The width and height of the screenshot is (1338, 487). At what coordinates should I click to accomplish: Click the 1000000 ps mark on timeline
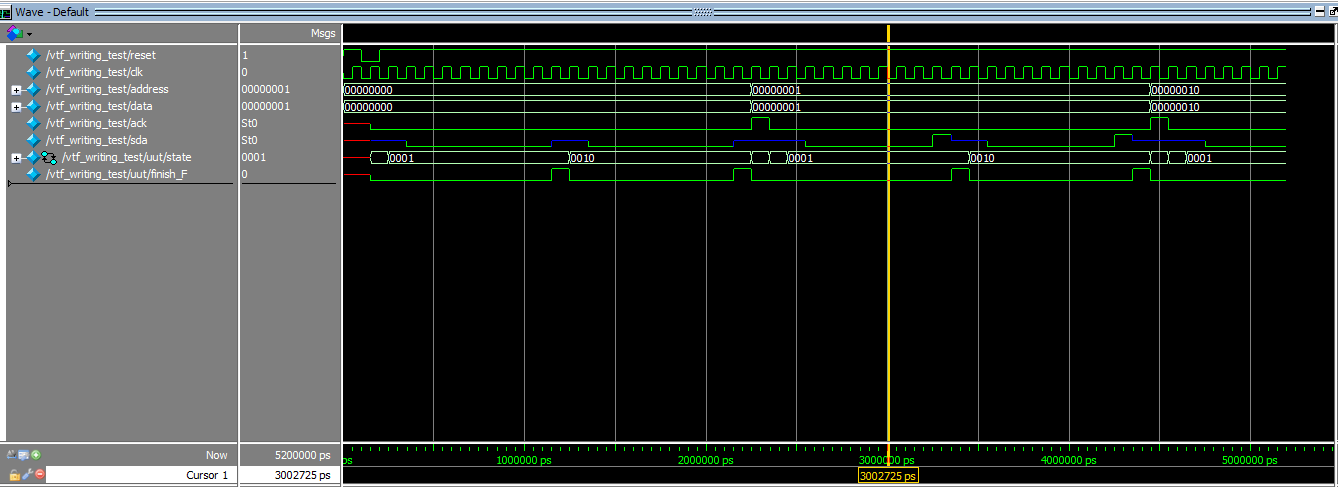coord(524,460)
